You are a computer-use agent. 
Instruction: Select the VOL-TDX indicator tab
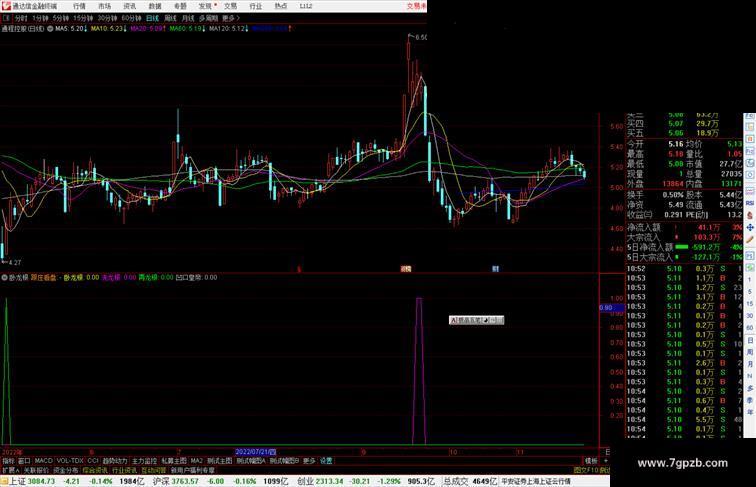point(70,461)
